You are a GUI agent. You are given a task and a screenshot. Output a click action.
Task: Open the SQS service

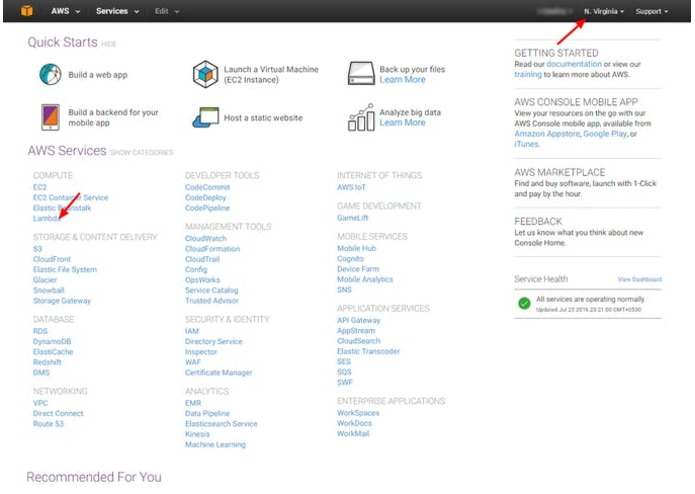(344, 372)
